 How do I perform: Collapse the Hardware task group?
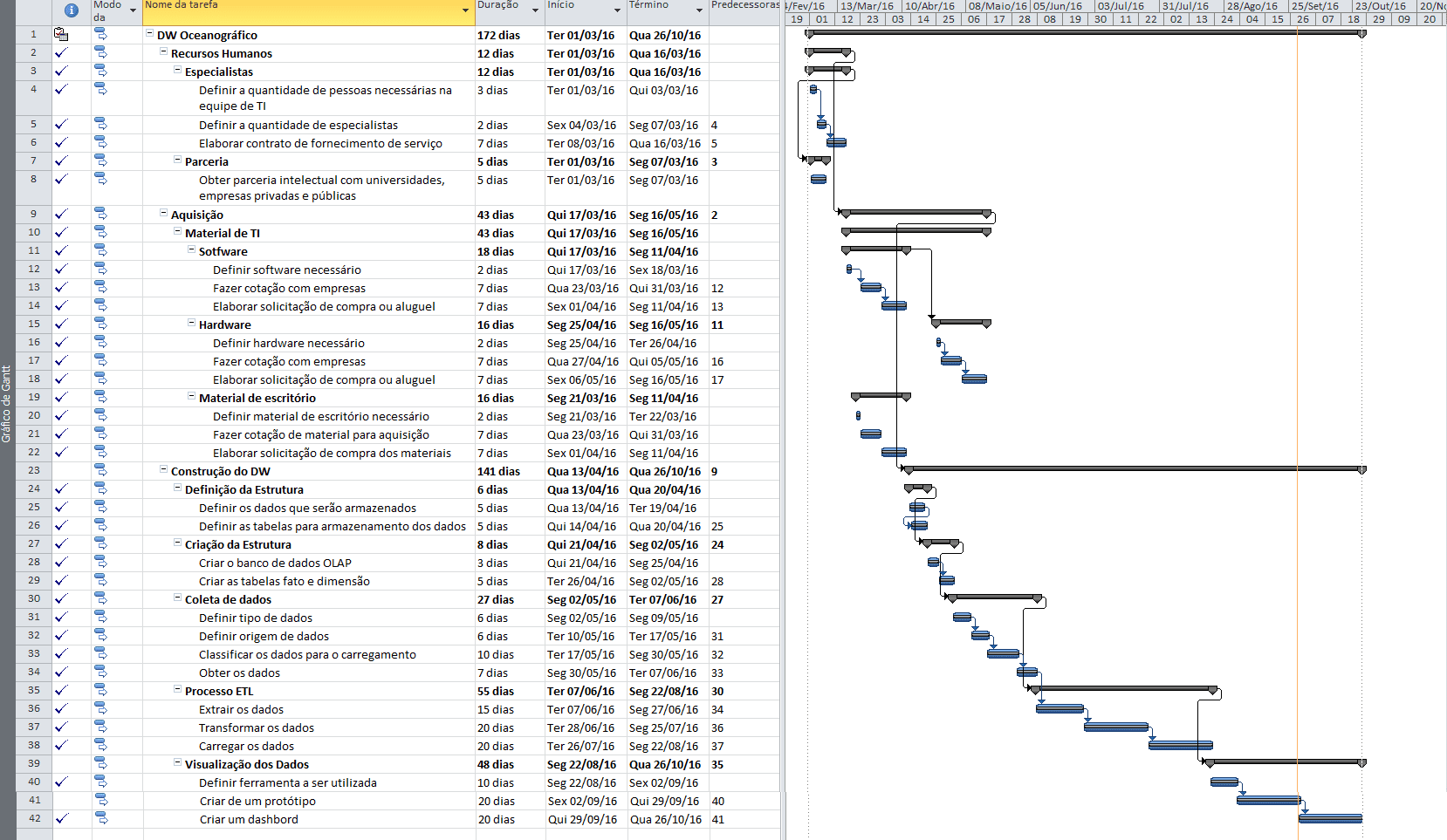click(x=191, y=324)
